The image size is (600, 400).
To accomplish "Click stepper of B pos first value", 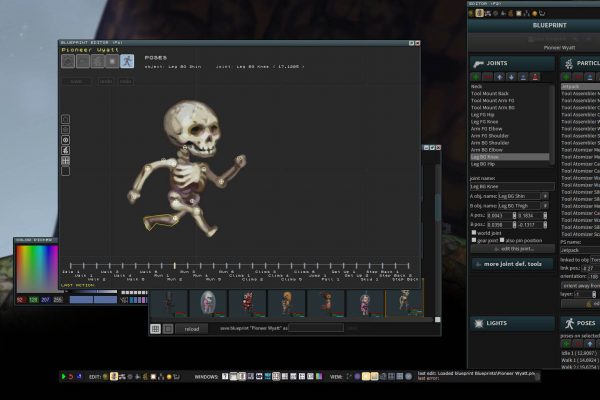I will tap(514, 225).
